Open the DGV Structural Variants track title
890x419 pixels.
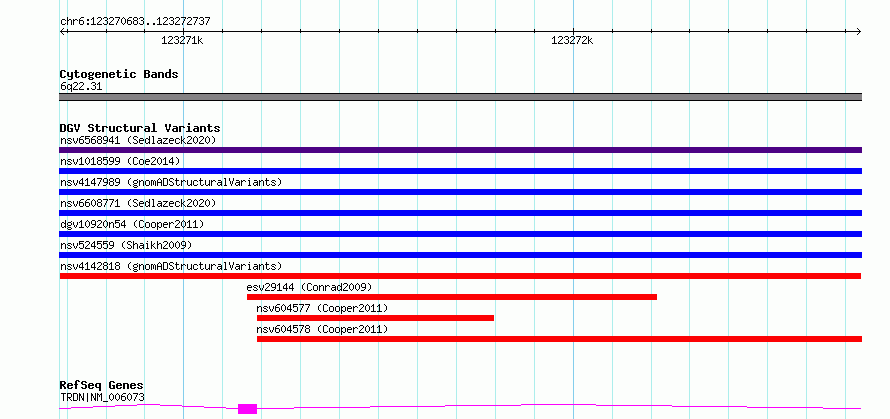tap(140, 128)
